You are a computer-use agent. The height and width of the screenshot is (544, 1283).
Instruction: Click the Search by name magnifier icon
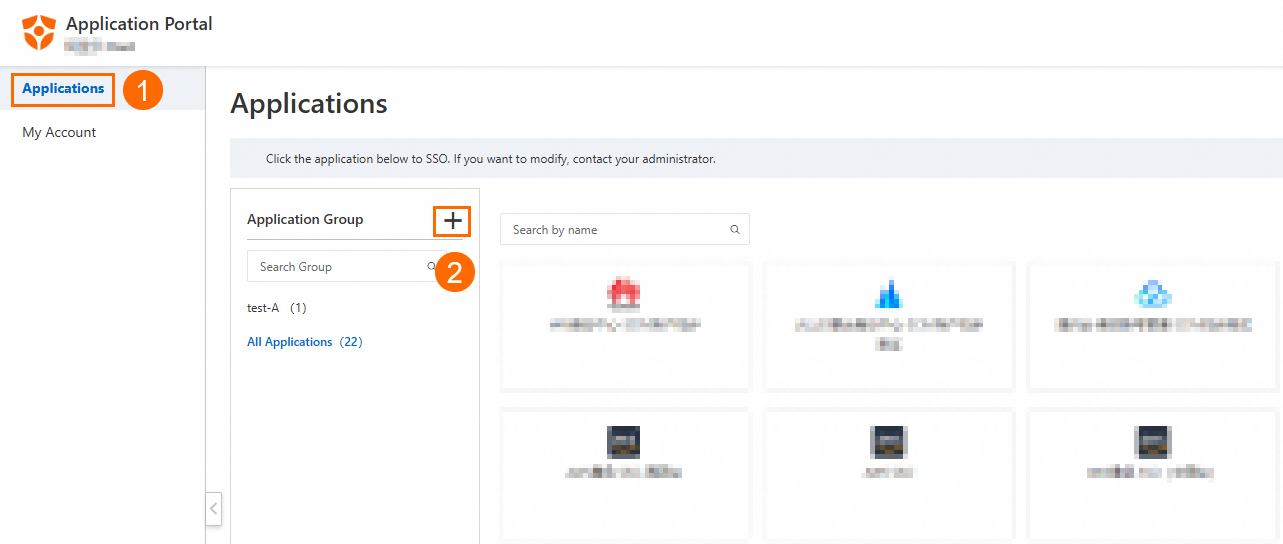734,229
